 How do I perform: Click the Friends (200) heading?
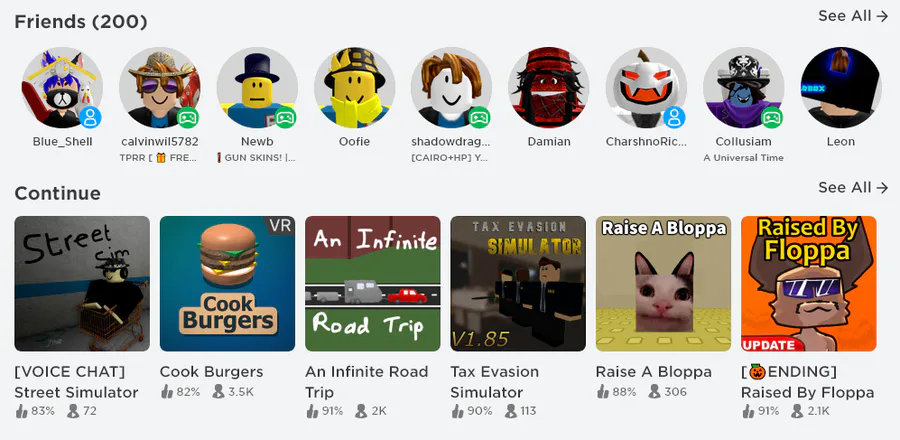pos(81,22)
